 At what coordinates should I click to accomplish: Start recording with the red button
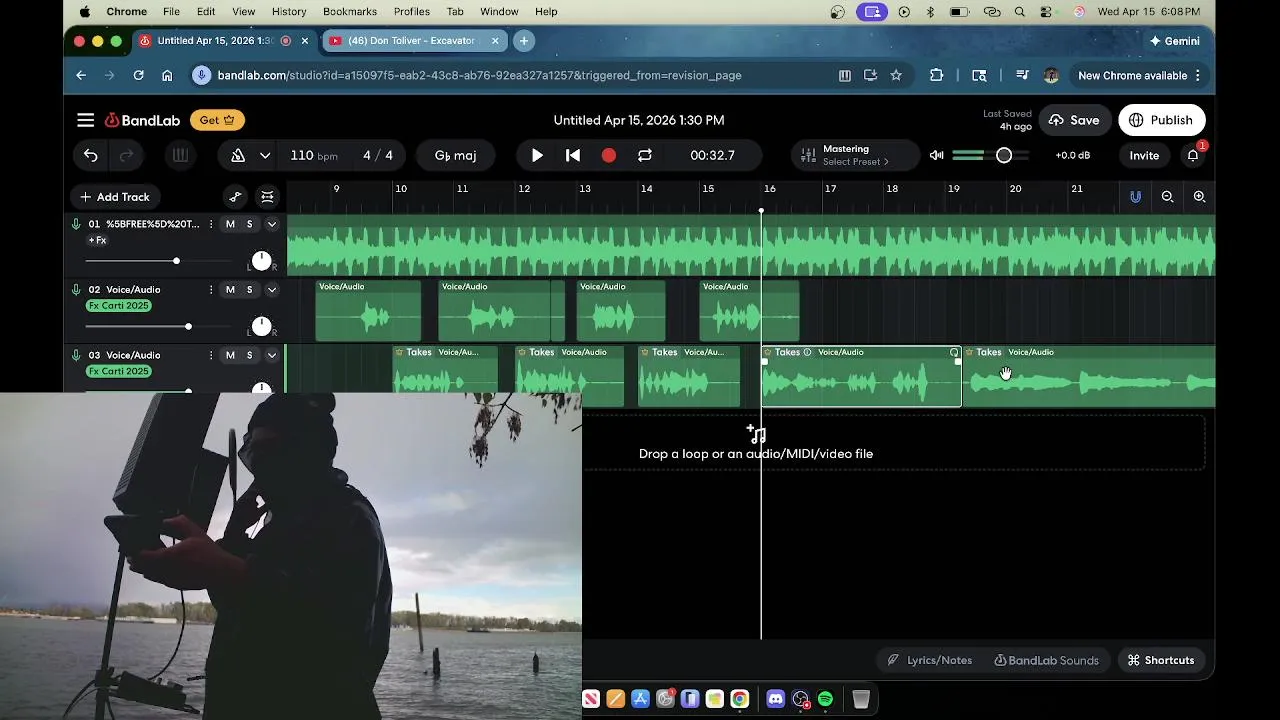[609, 155]
